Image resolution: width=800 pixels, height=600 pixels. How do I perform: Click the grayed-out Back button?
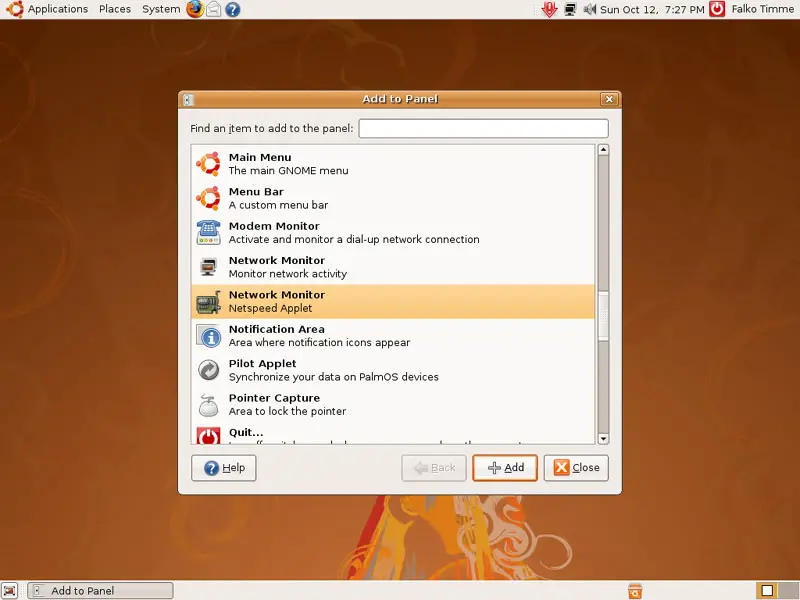(434, 468)
